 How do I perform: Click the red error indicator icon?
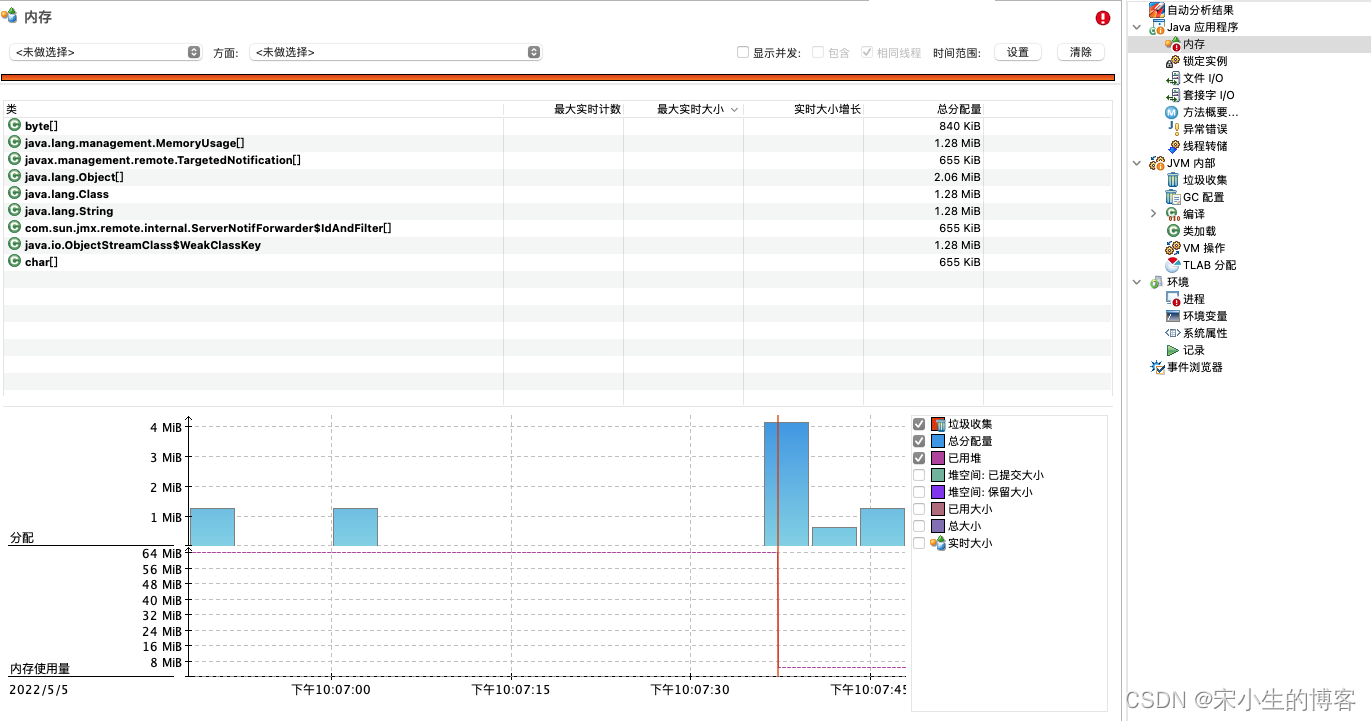click(1103, 18)
